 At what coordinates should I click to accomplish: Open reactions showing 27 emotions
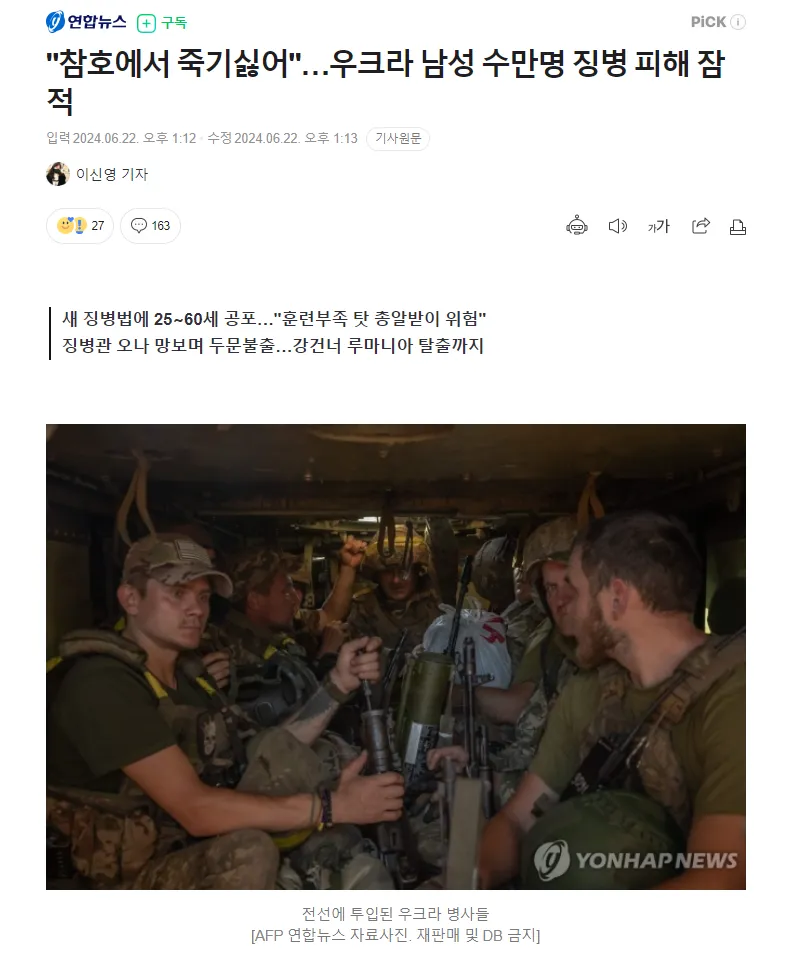pos(80,225)
